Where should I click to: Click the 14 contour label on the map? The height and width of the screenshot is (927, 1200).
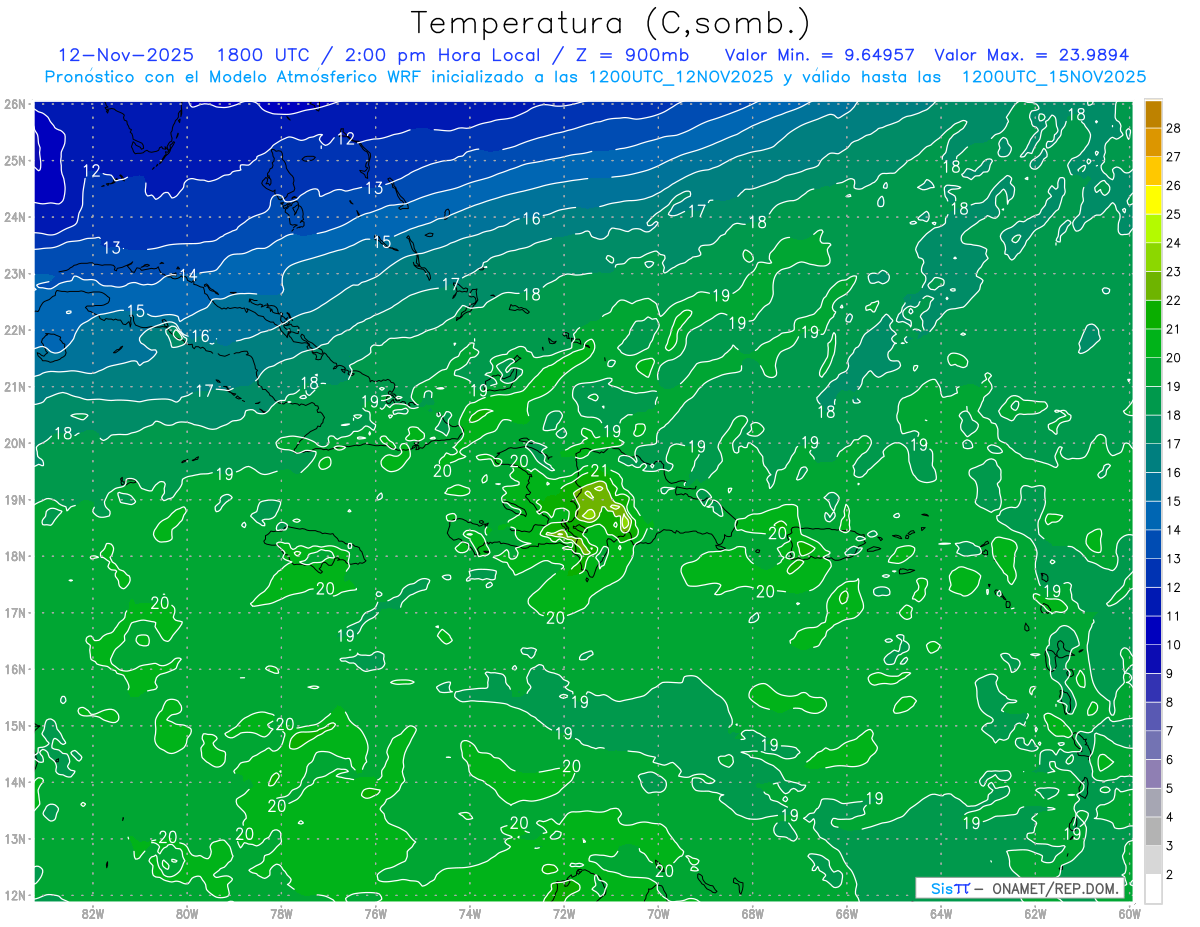[188, 275]
